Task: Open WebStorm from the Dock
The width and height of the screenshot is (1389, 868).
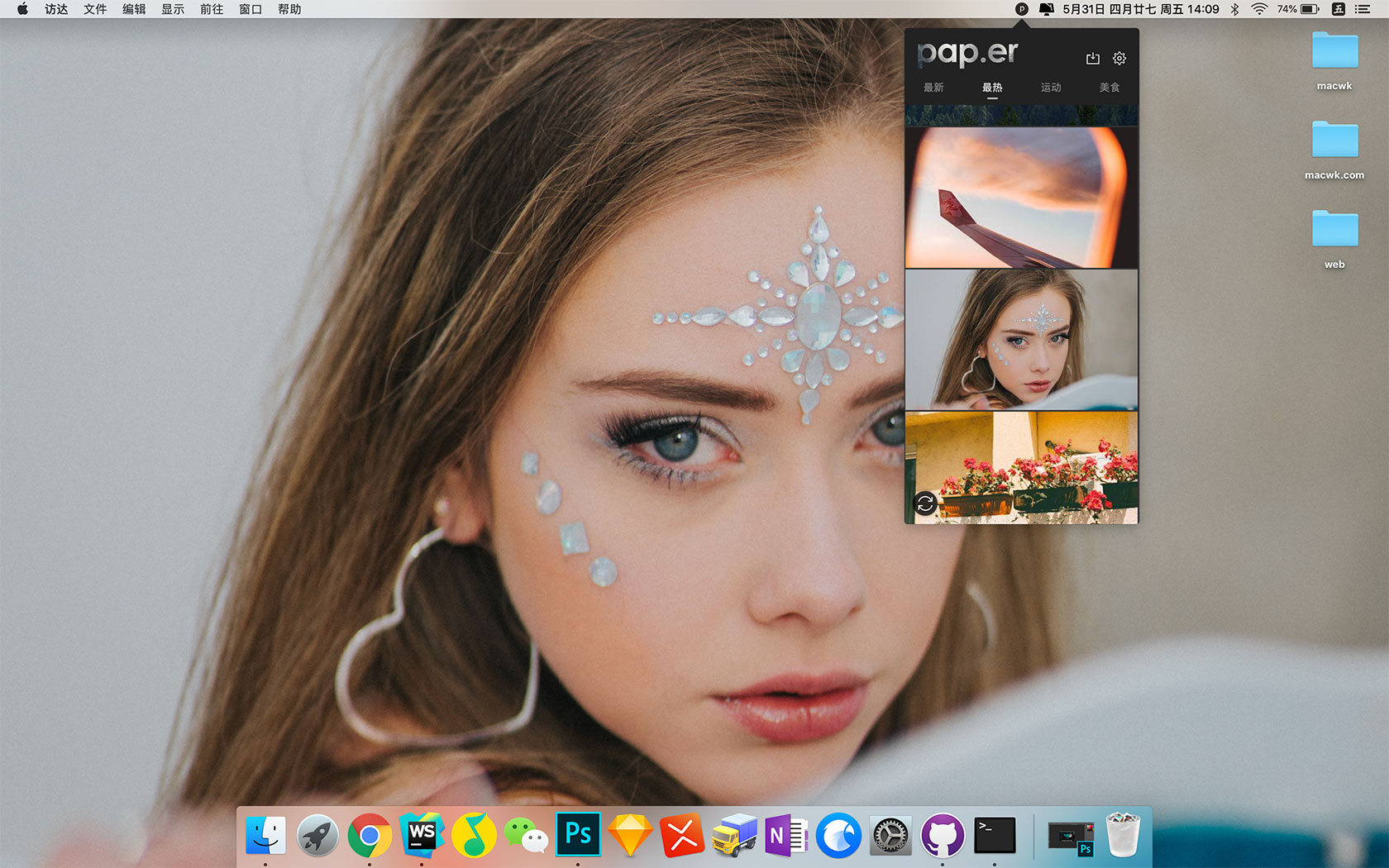Action: point(422,836)
